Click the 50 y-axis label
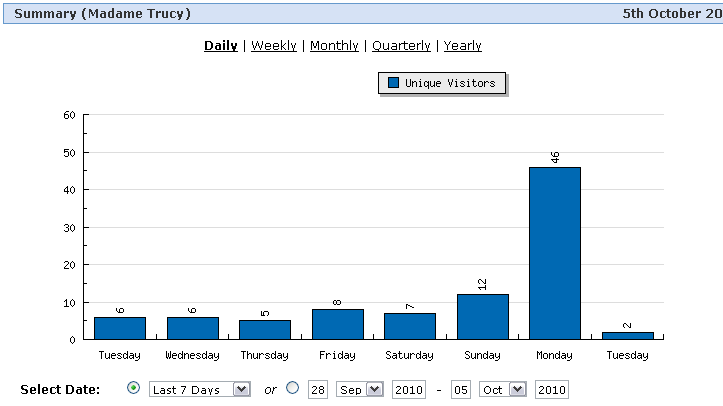This screenshot has height=406, width=723. tap(70, 153)
